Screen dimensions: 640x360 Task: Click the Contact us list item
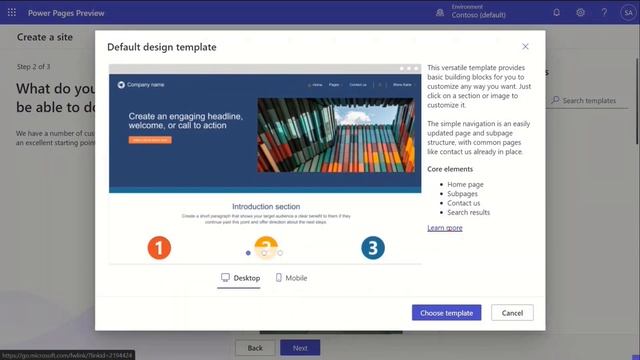pyautogui.click(x=464, y=203)
